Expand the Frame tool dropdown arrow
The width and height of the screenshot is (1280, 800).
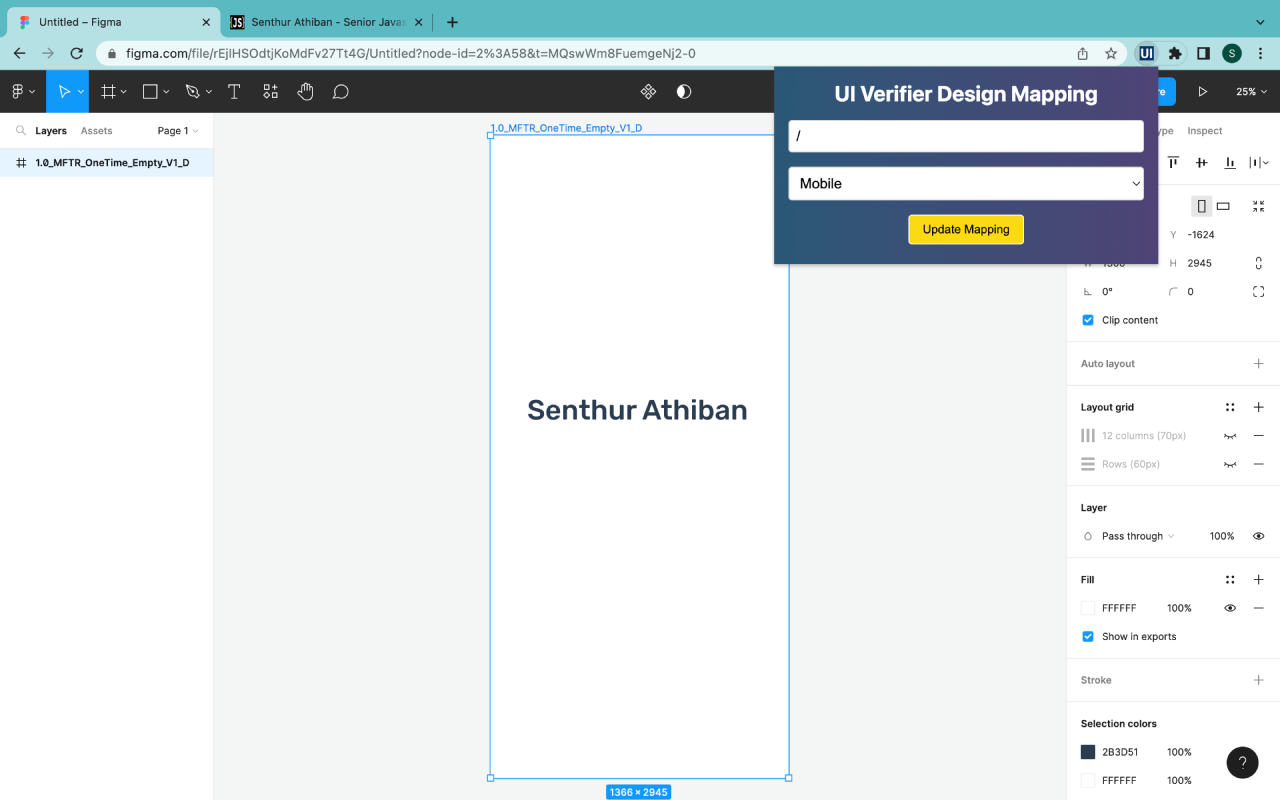pos(124,92)
